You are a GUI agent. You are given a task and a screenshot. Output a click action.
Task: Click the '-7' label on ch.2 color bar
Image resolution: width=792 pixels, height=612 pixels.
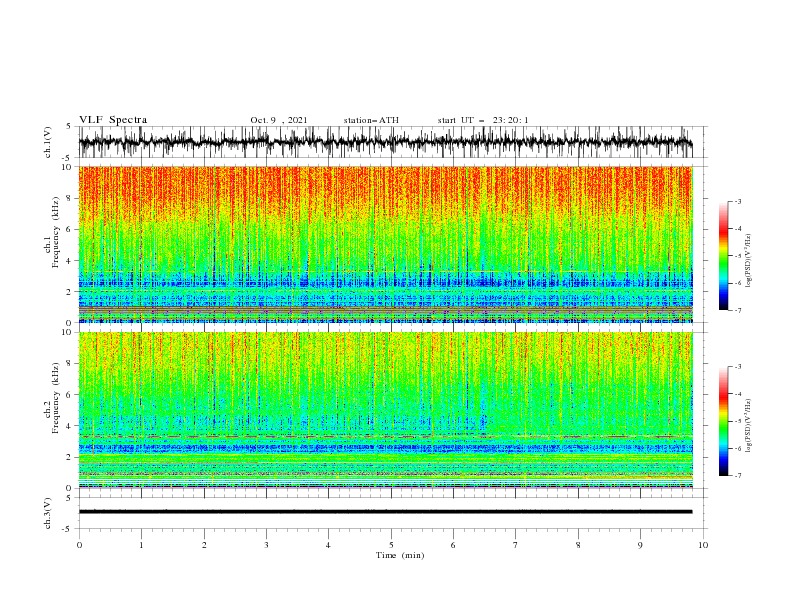737,476
